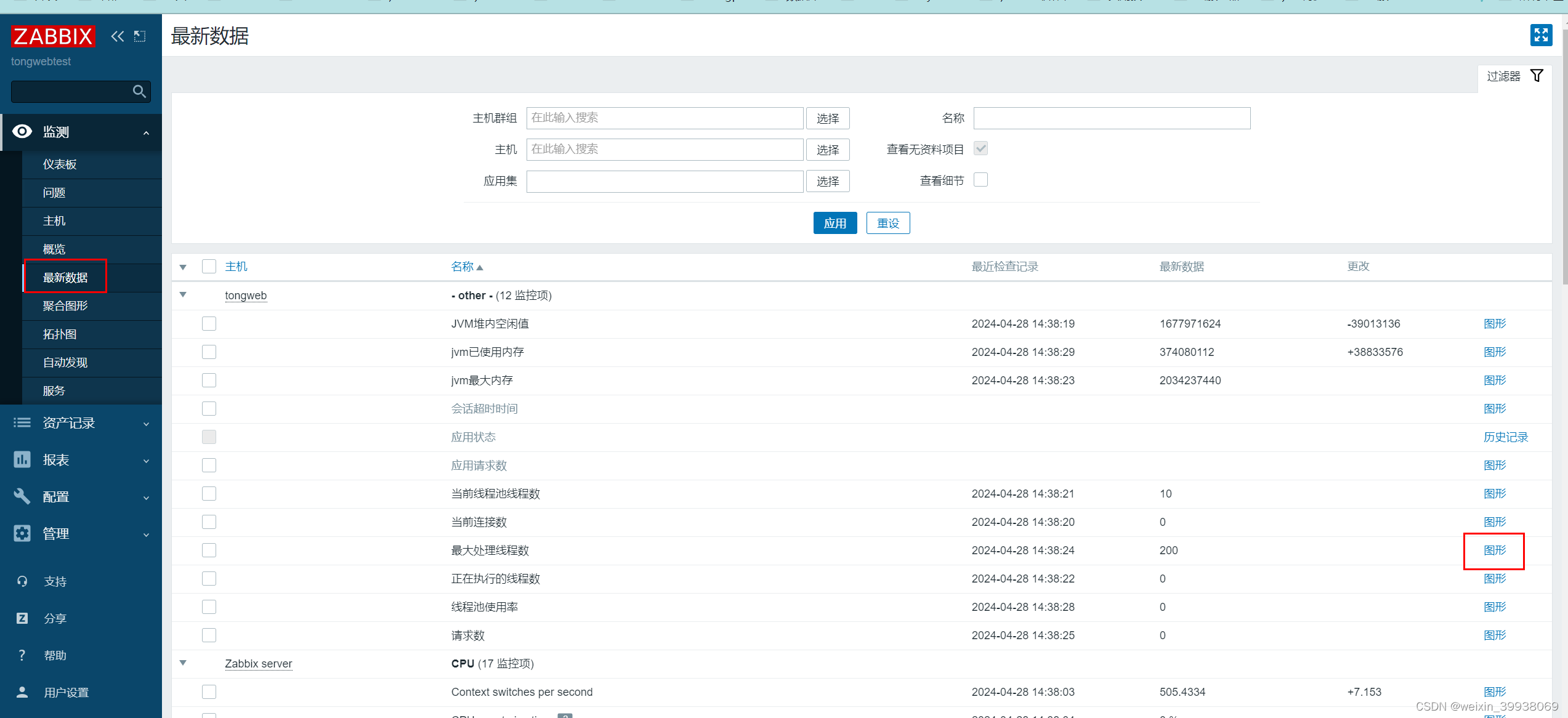Expand the 配置 menu section
Screen dimensions: 1568x718
tap(146, 498)
